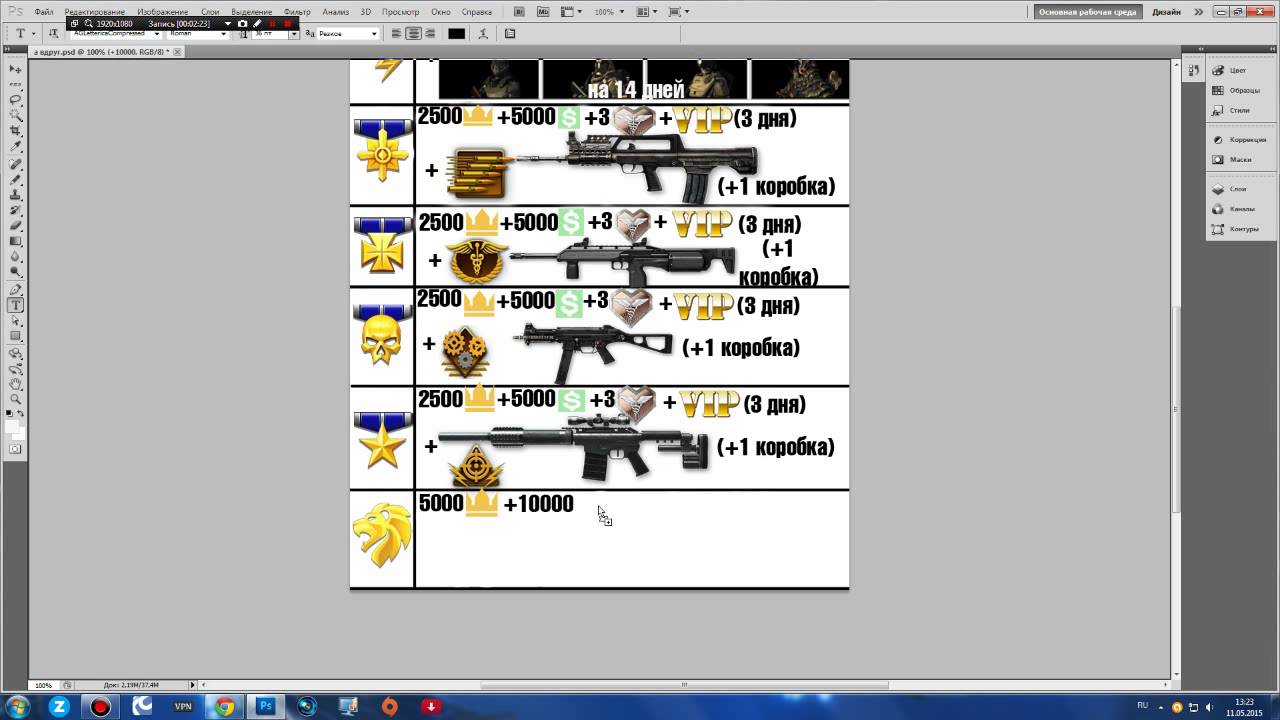
Task: Launch Adobe Bridge
Action: coord(520,12)
